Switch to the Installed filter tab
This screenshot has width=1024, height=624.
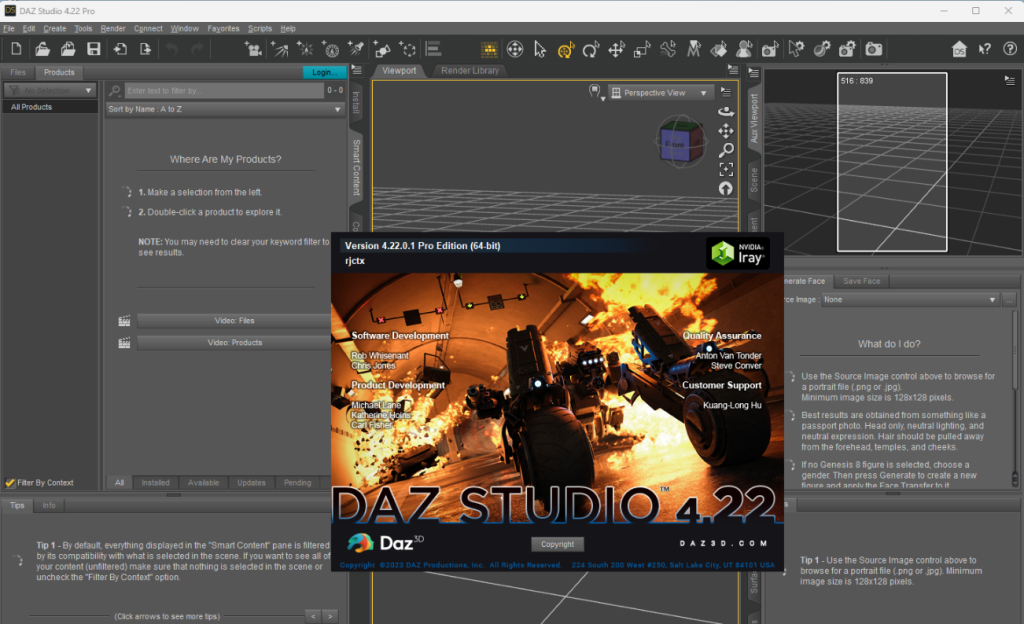pos(155,483)
